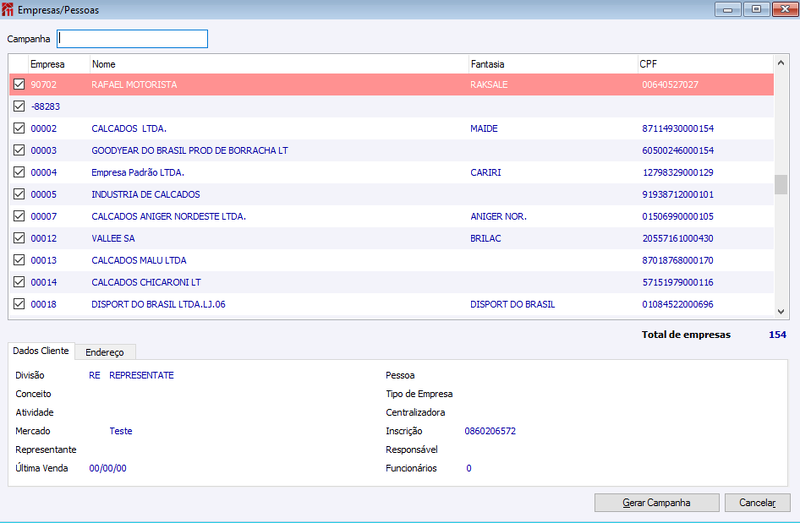Click the CARIRI fantasia cell
The width and height of the screenshot is (800, 523).
pos(485,172)
